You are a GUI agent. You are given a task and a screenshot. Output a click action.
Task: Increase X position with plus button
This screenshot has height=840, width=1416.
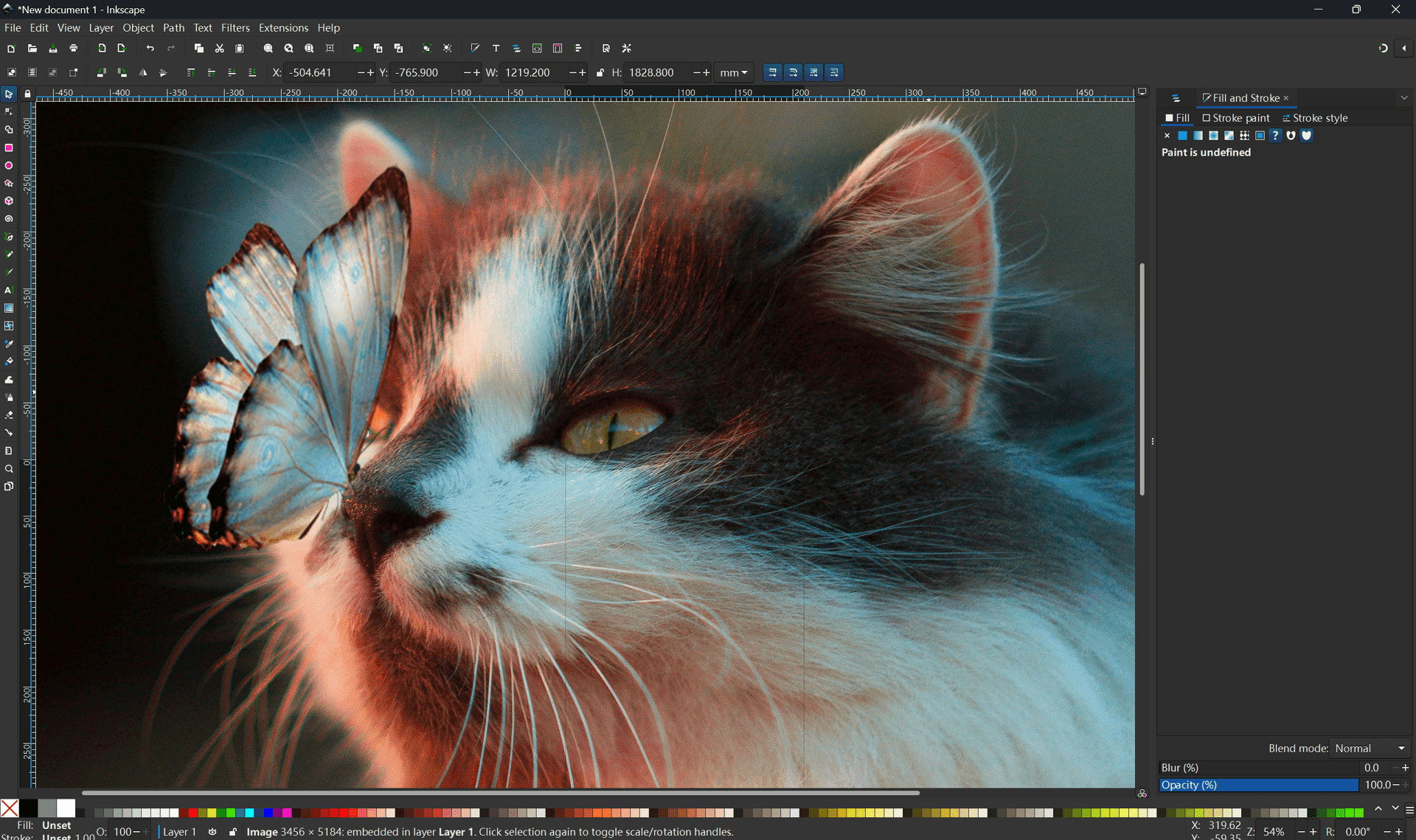[370, 72]
